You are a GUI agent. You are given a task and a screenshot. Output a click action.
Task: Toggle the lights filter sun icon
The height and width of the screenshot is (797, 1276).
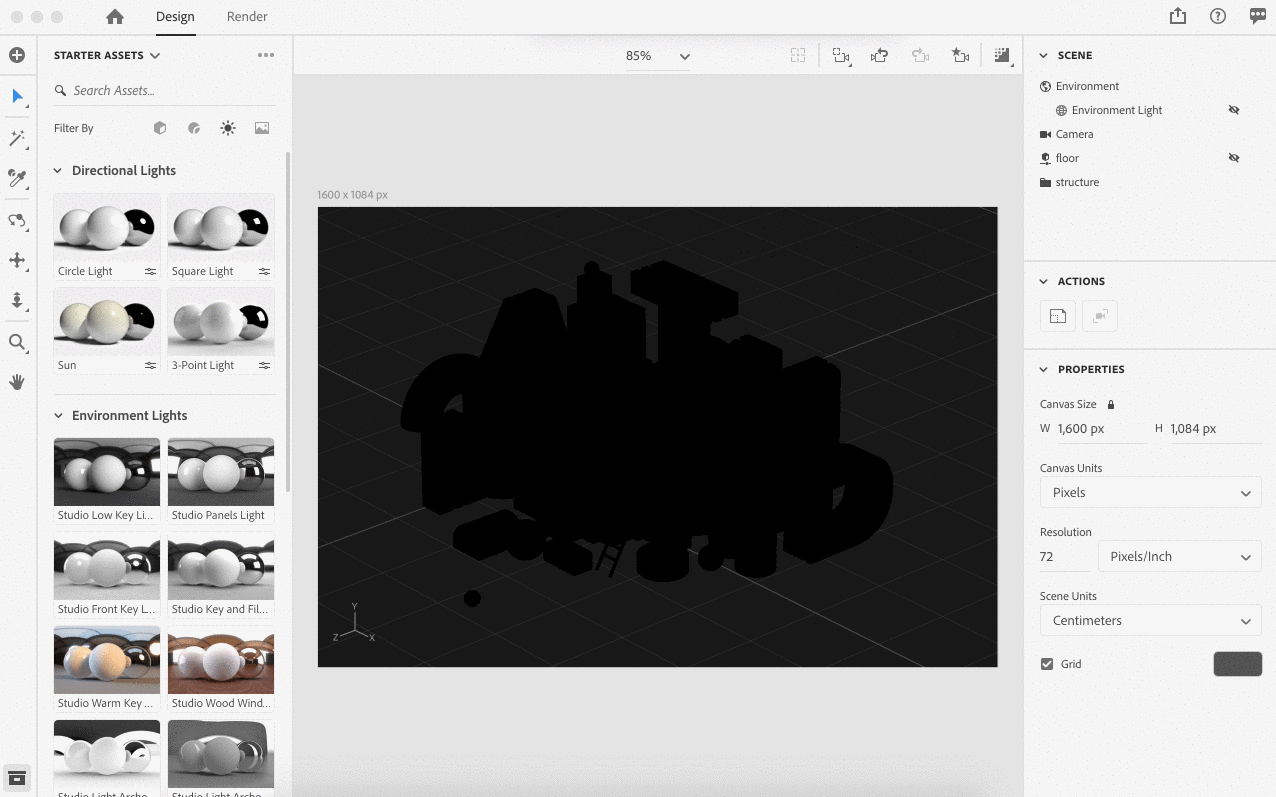228,128
